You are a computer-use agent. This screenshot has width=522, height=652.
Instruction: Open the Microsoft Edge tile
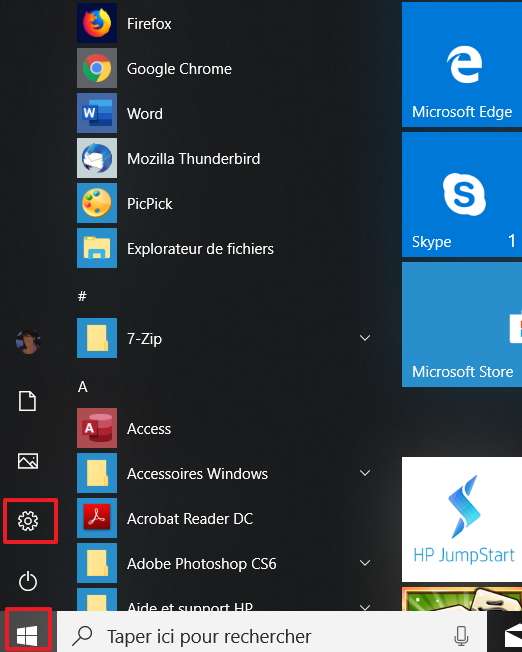coord(462,64)
